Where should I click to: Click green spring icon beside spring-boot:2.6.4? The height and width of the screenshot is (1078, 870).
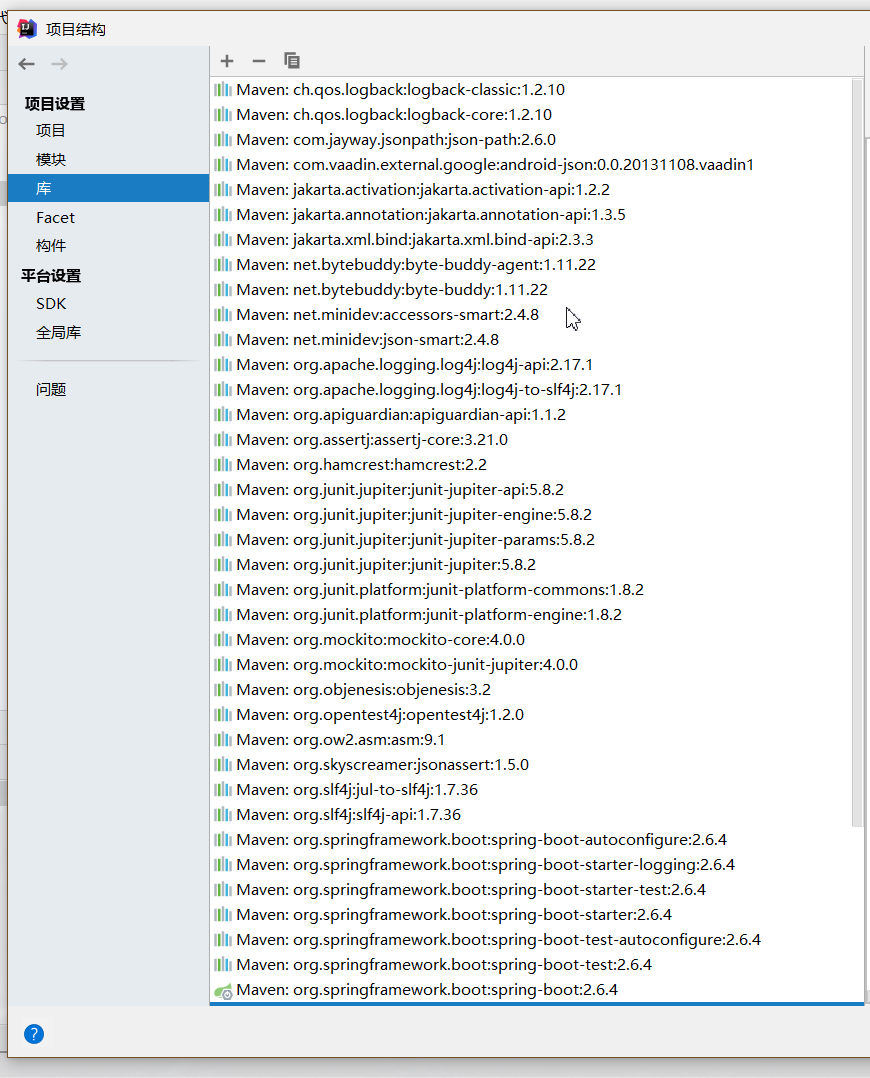(x=223, y=991)
